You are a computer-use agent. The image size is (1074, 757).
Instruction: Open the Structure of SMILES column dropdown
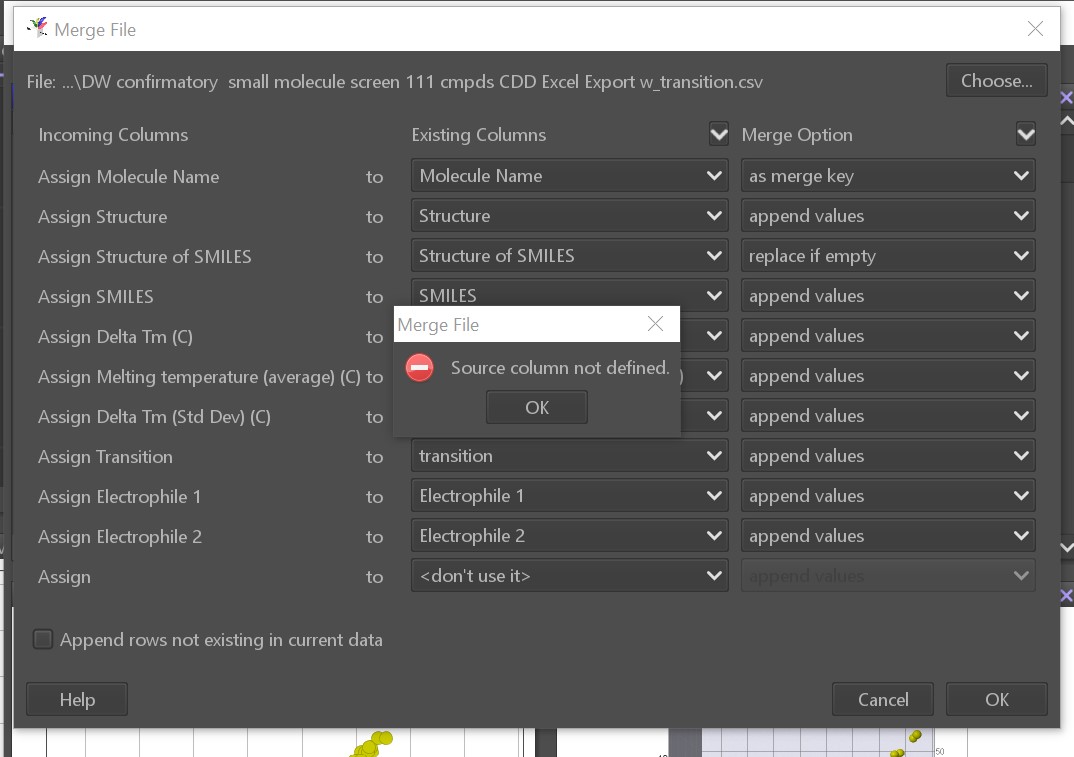[x=569, y=256]
